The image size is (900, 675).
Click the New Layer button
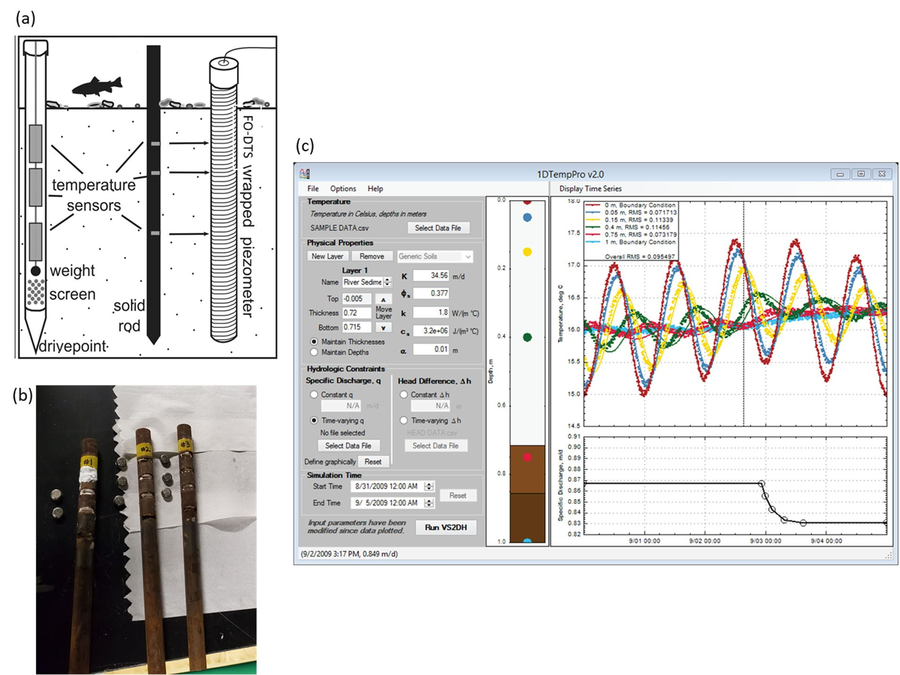click(328, 256)
